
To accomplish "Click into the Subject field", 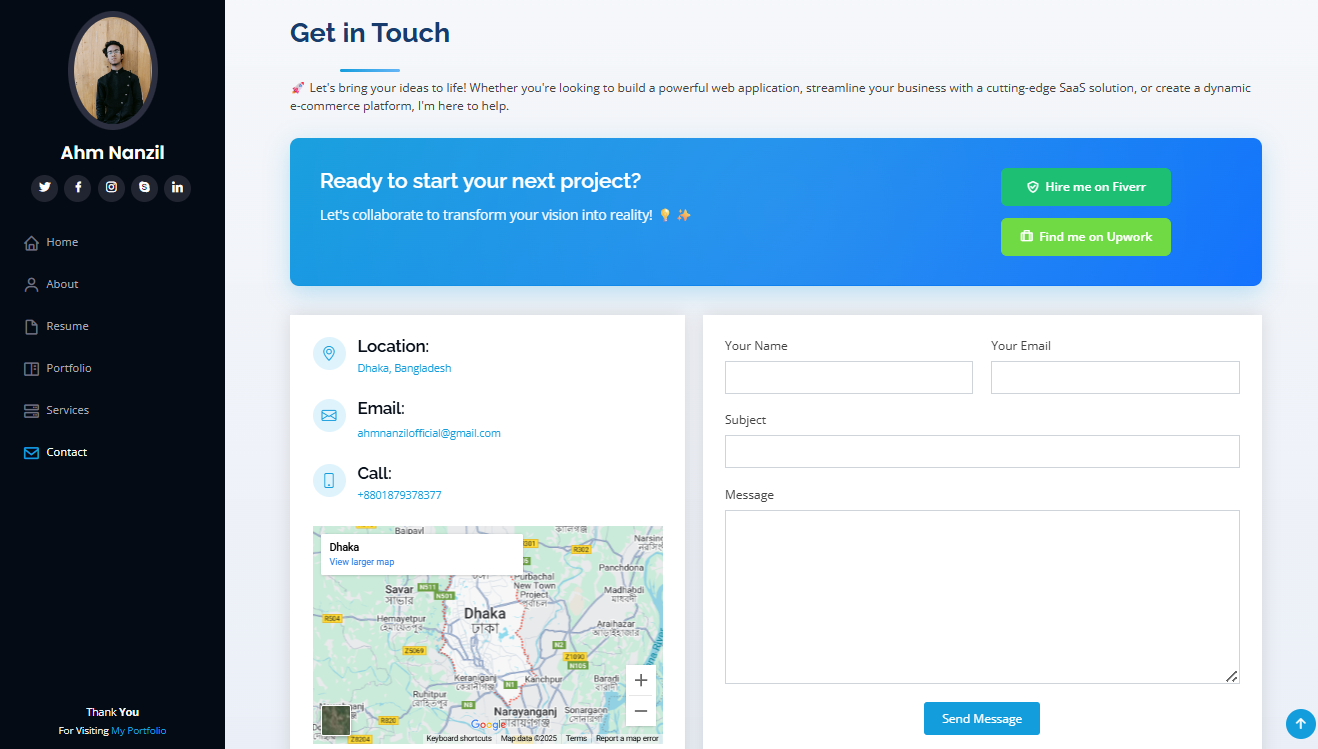I will 982,451.
